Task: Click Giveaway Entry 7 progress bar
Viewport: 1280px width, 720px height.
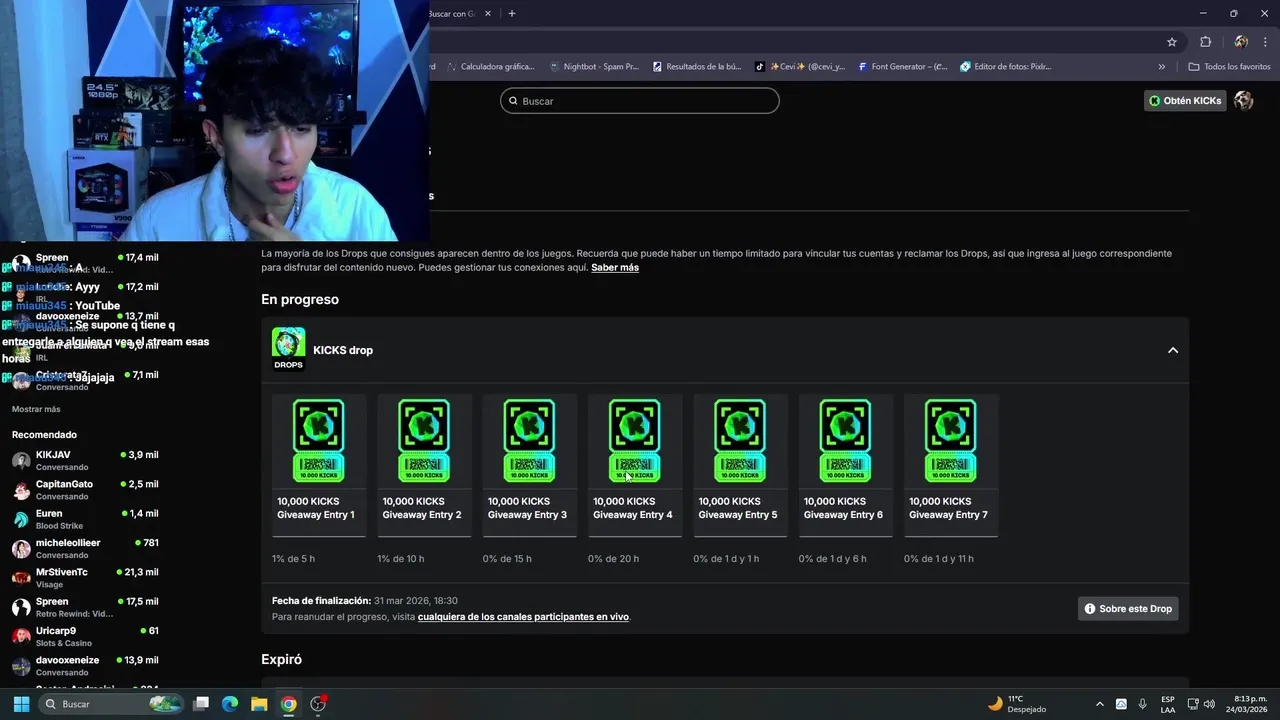Action: coord(951,536)
